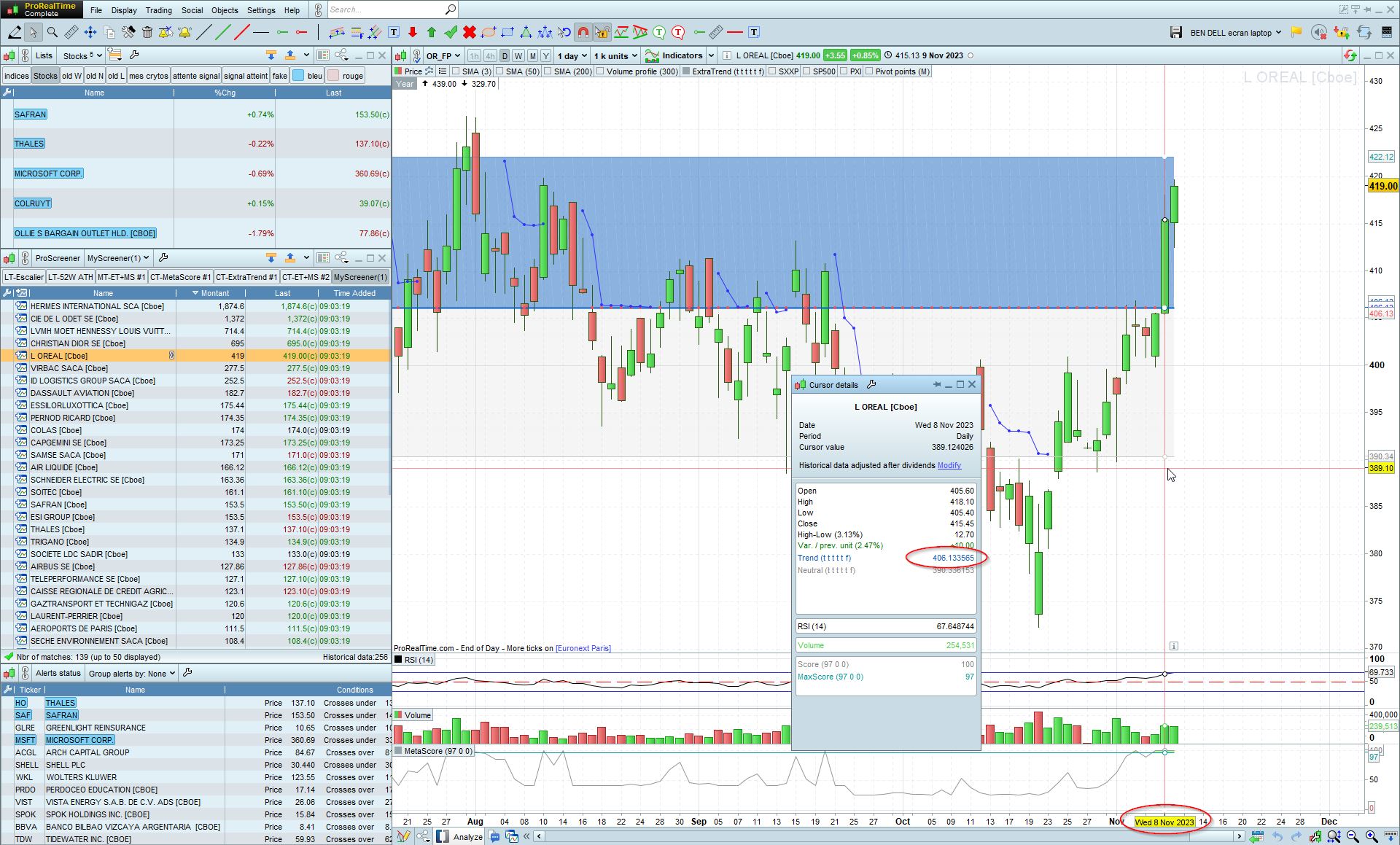Select the ruler measurement tool
Viewport: 1400px width, 845px height.
pyautogui.click(x=71, y=32)
